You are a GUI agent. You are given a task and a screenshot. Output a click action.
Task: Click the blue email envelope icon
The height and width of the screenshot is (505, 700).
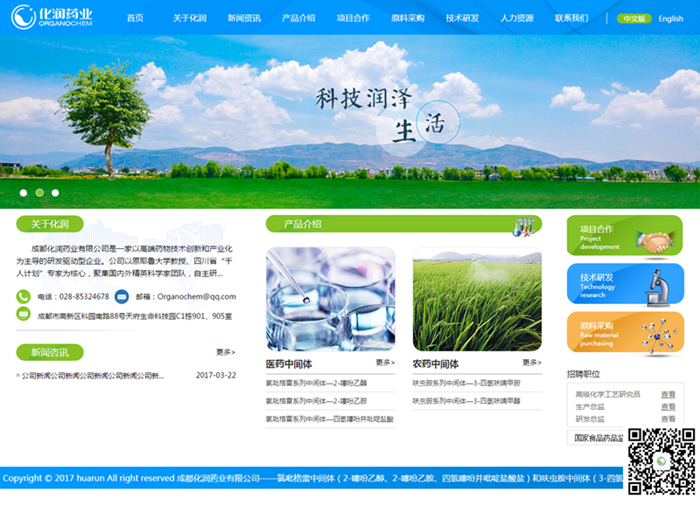(121, 296)
